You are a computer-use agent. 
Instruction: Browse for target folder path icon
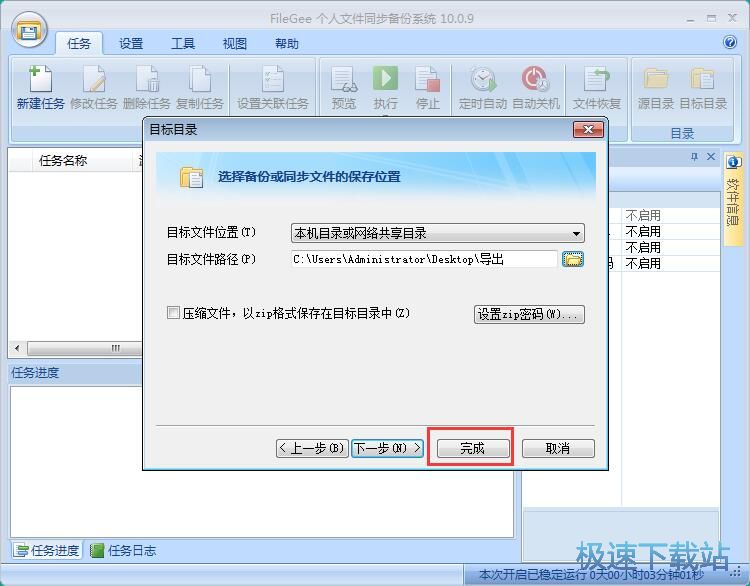coord(573,259)
